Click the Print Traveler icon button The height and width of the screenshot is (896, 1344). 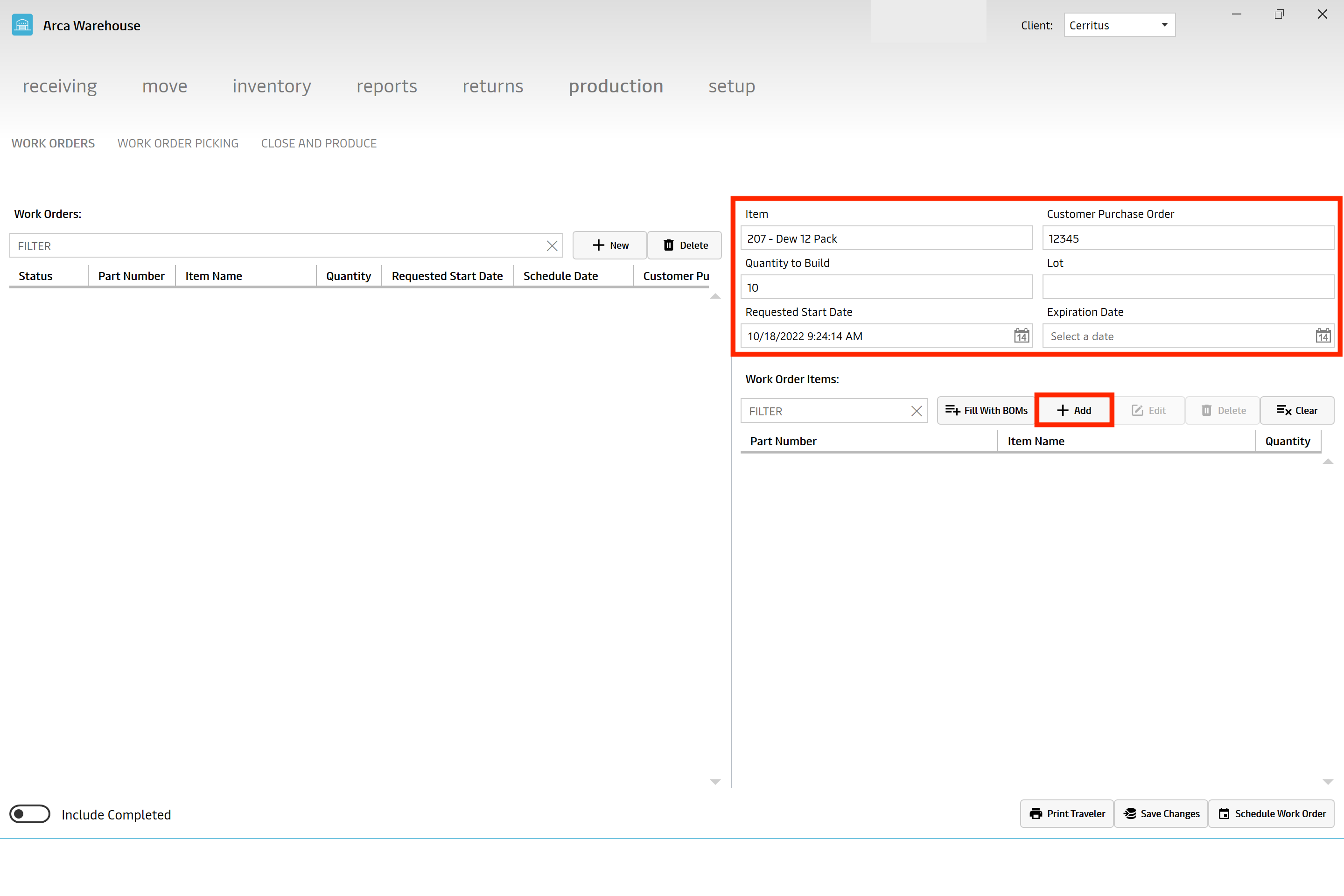click(x=1066, y=814)
